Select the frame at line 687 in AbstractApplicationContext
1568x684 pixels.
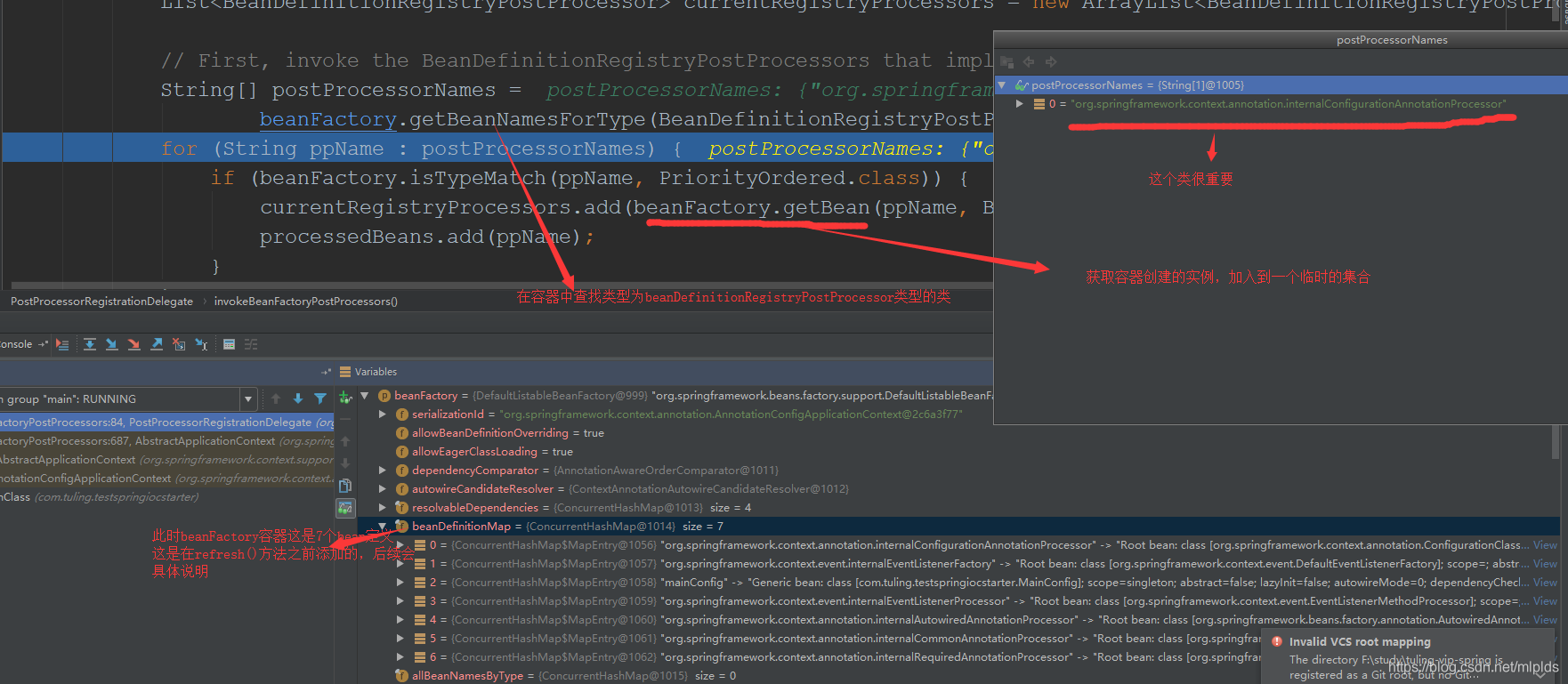pyautogui.click(x=166, y=441)
